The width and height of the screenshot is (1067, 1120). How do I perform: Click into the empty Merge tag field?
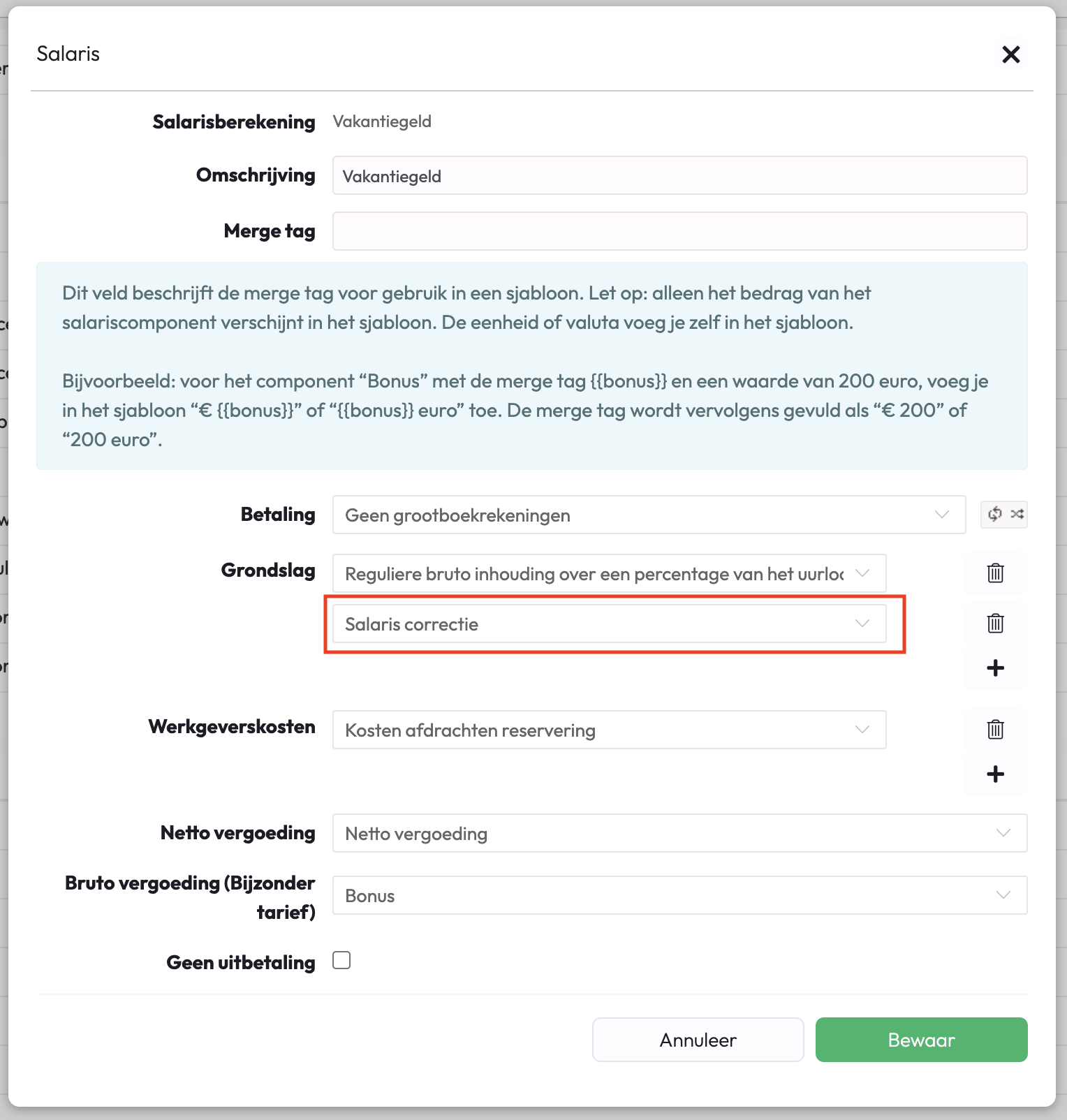(x=679, y=232)
